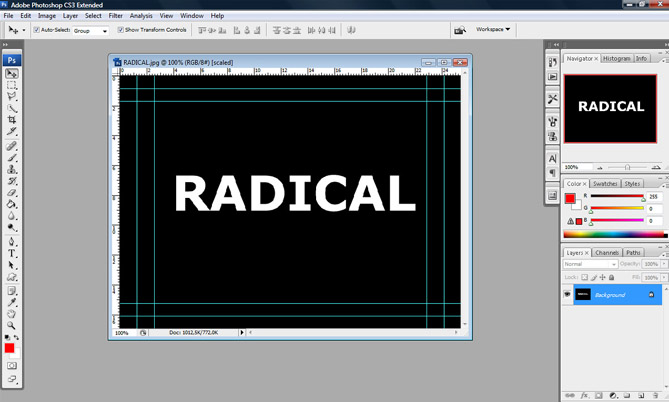
Task: Enable Show Transform Controls checkbox
Action: (121, 30)
